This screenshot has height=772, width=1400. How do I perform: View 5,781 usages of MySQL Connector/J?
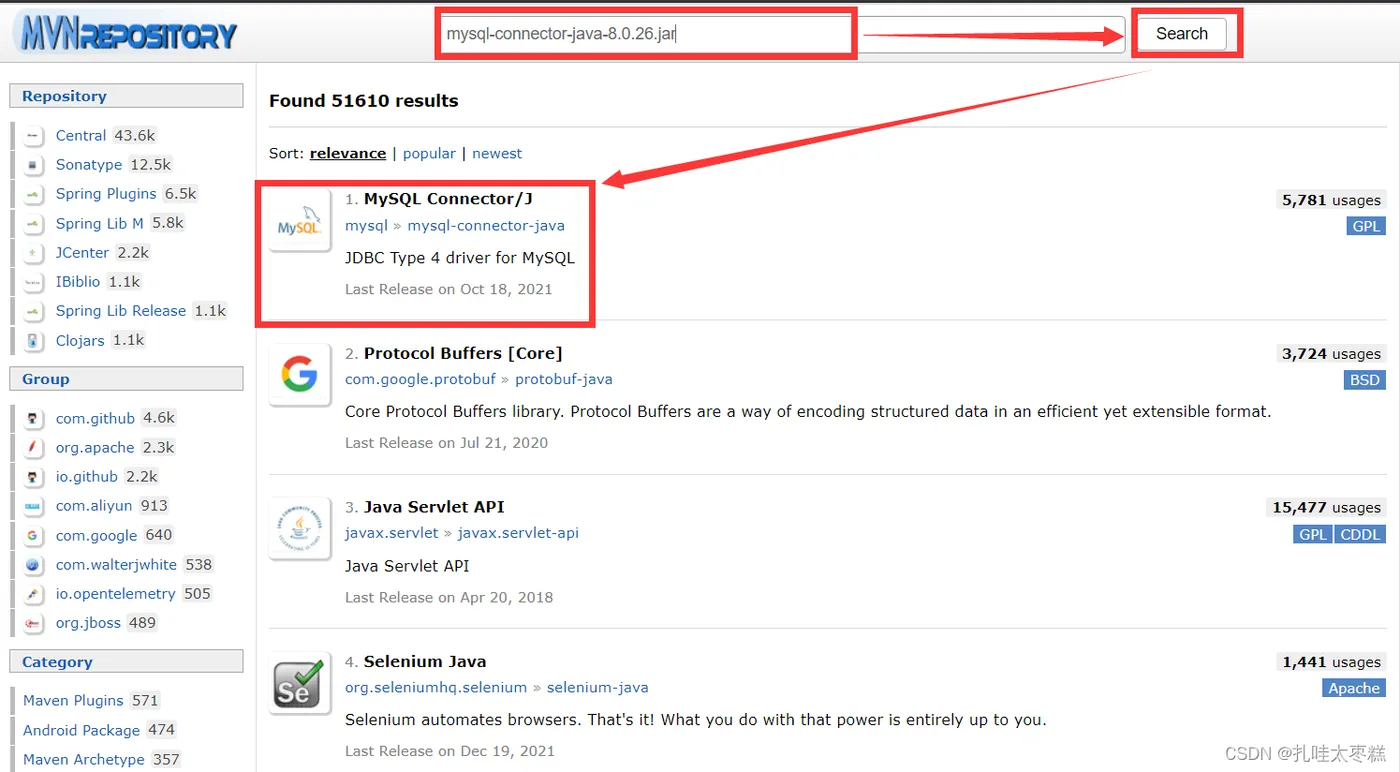[x=1331, y=200]
